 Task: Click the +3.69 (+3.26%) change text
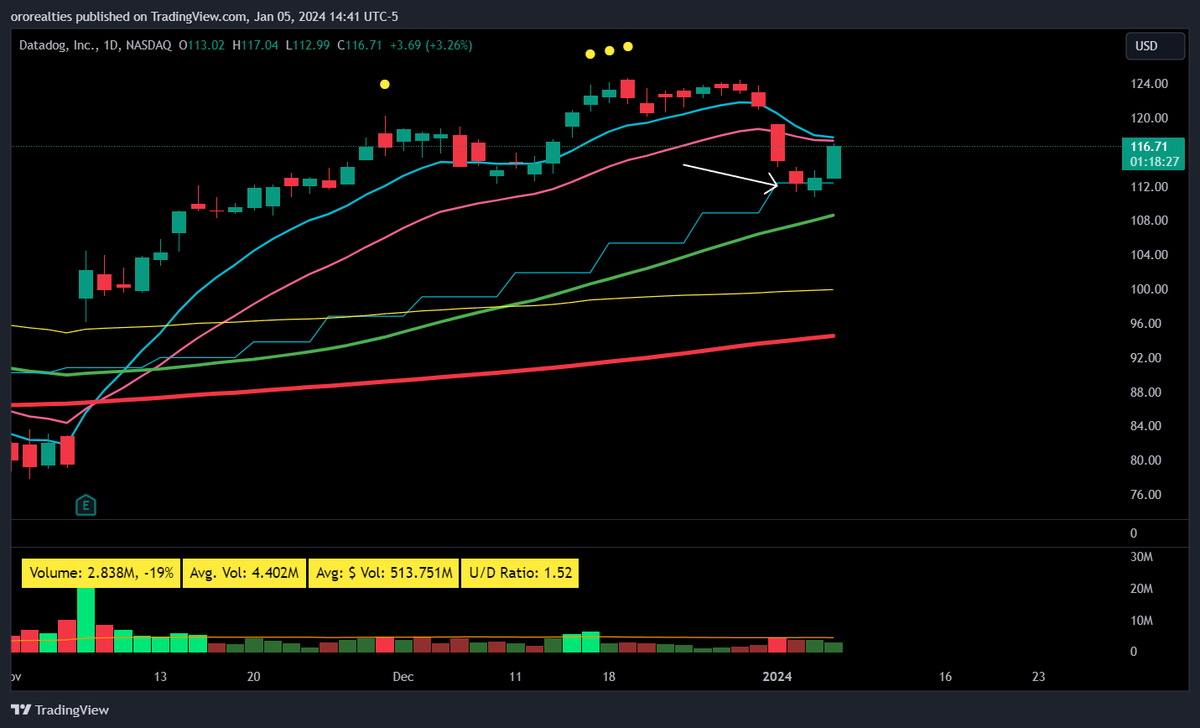(430, 45)
